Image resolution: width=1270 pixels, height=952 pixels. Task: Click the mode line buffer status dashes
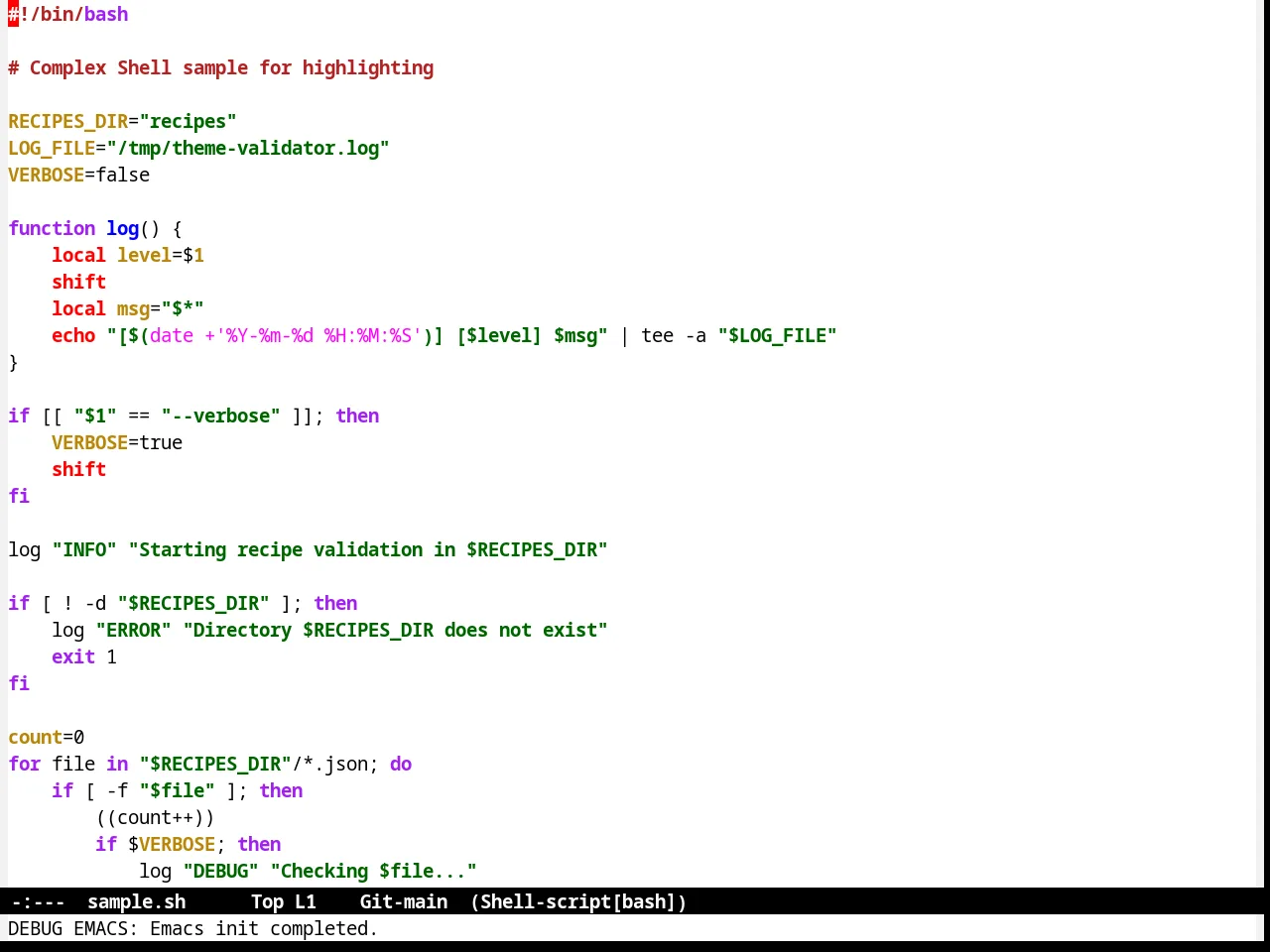click(38, 901)
